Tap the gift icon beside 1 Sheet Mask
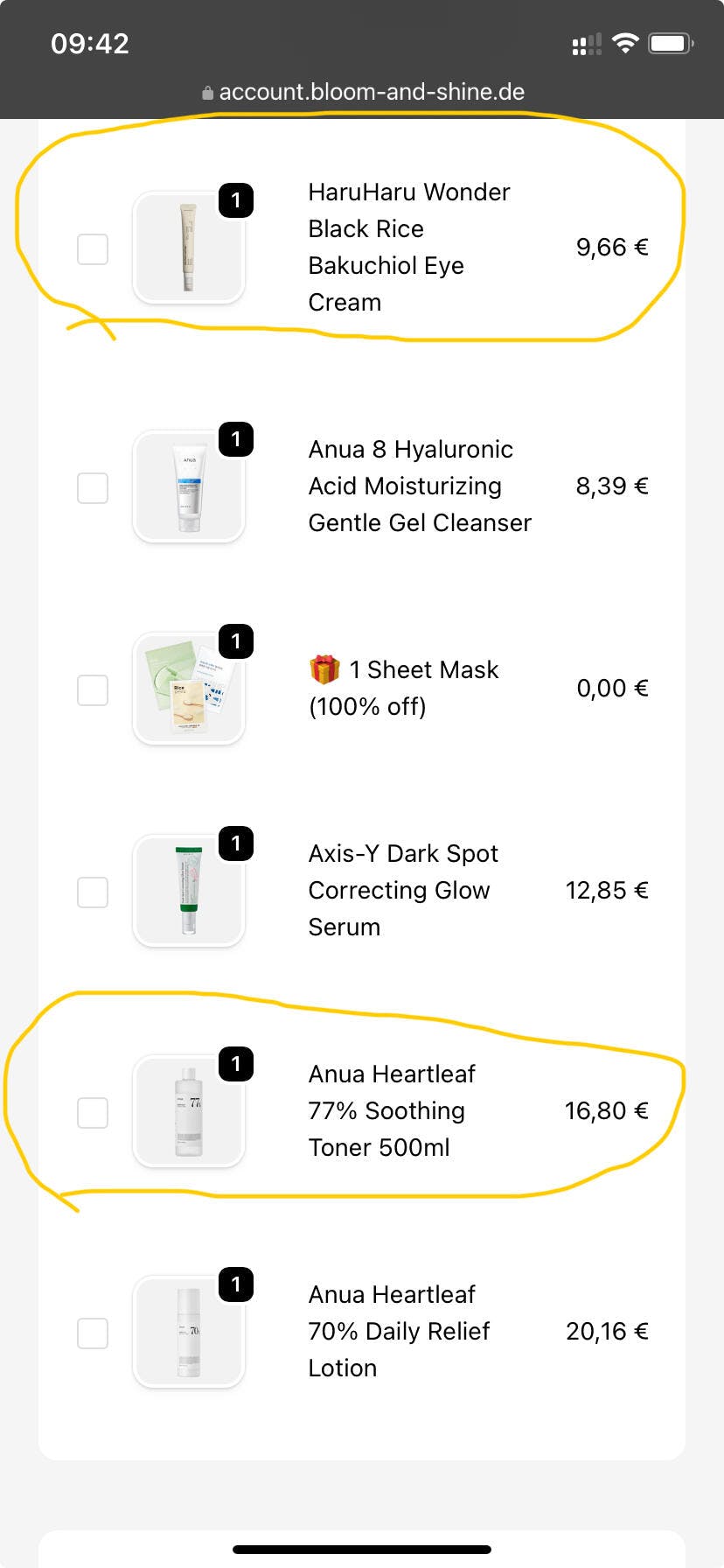The image size is (724, 1568). pos(324,670)
